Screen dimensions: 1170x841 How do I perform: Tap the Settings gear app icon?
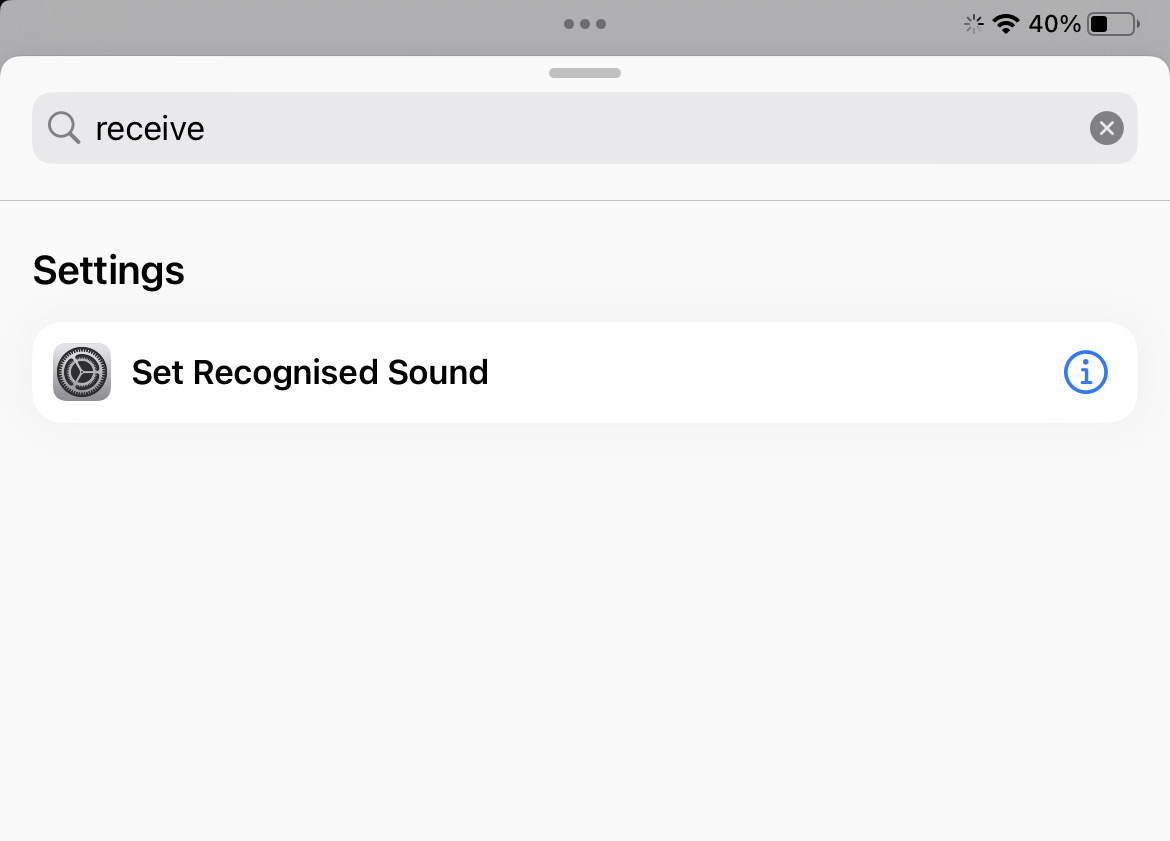point(82,373)
